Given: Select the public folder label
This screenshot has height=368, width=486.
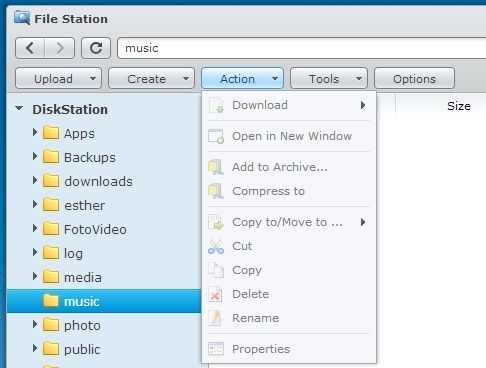Looking at the screenshot, I should [82, 349].
